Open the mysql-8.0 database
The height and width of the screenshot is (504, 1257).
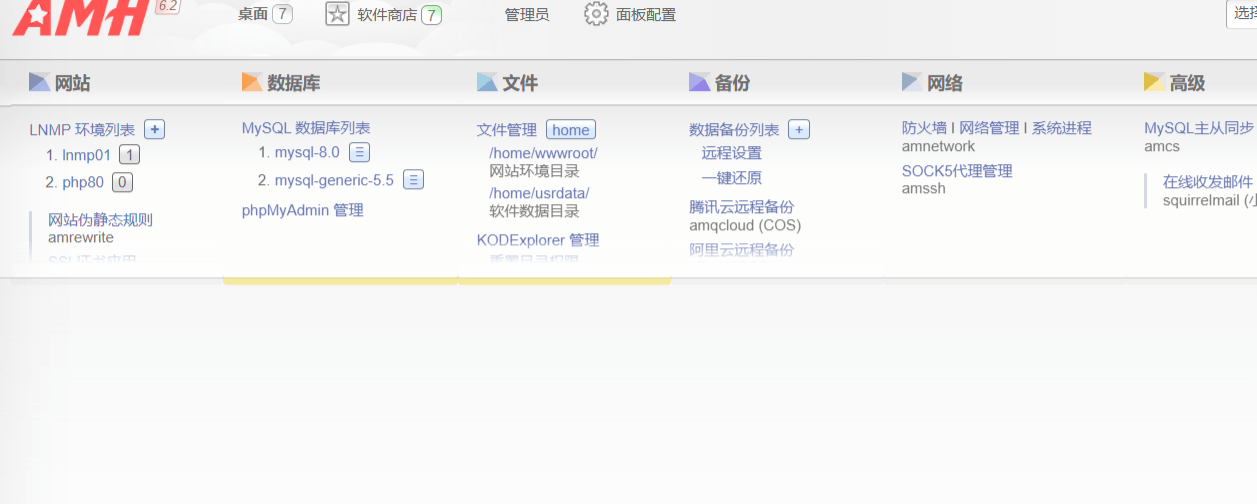(x=307, y=152)
